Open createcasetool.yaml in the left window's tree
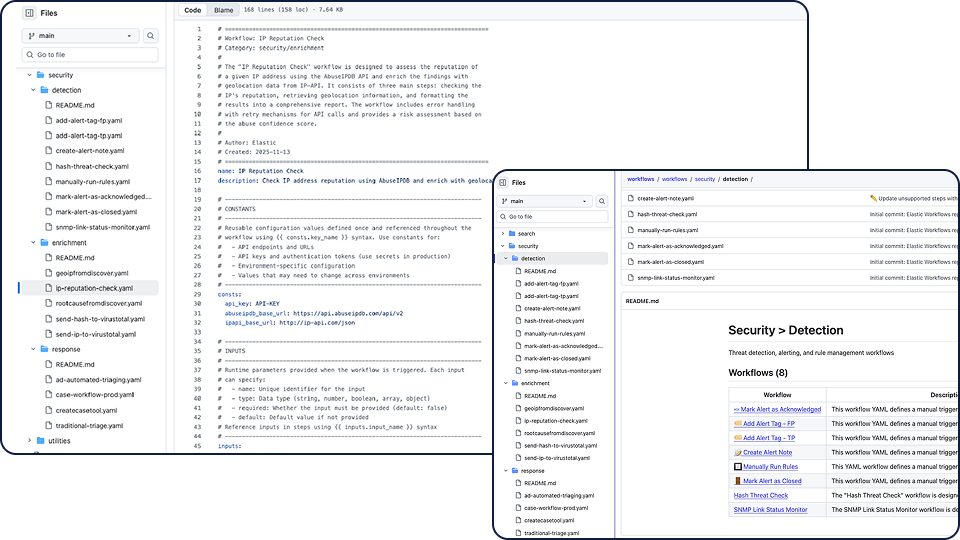The width and height of the screenshot is (960, 540). tap(86, 410)
